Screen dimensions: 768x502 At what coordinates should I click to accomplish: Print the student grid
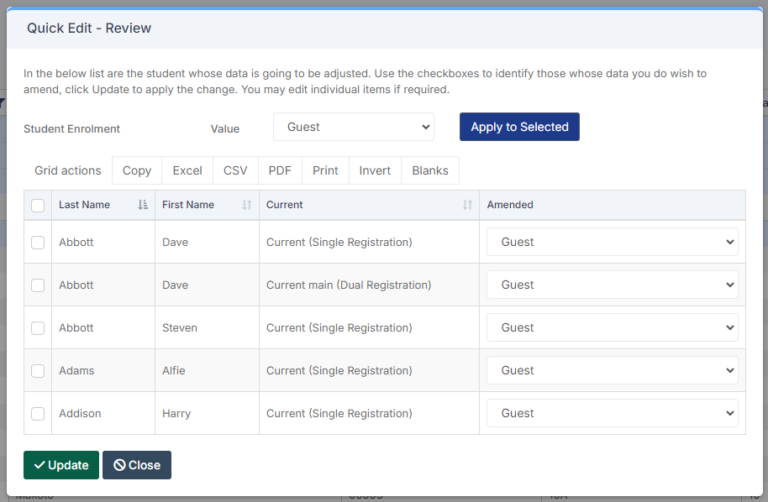(x=325, y=171)
